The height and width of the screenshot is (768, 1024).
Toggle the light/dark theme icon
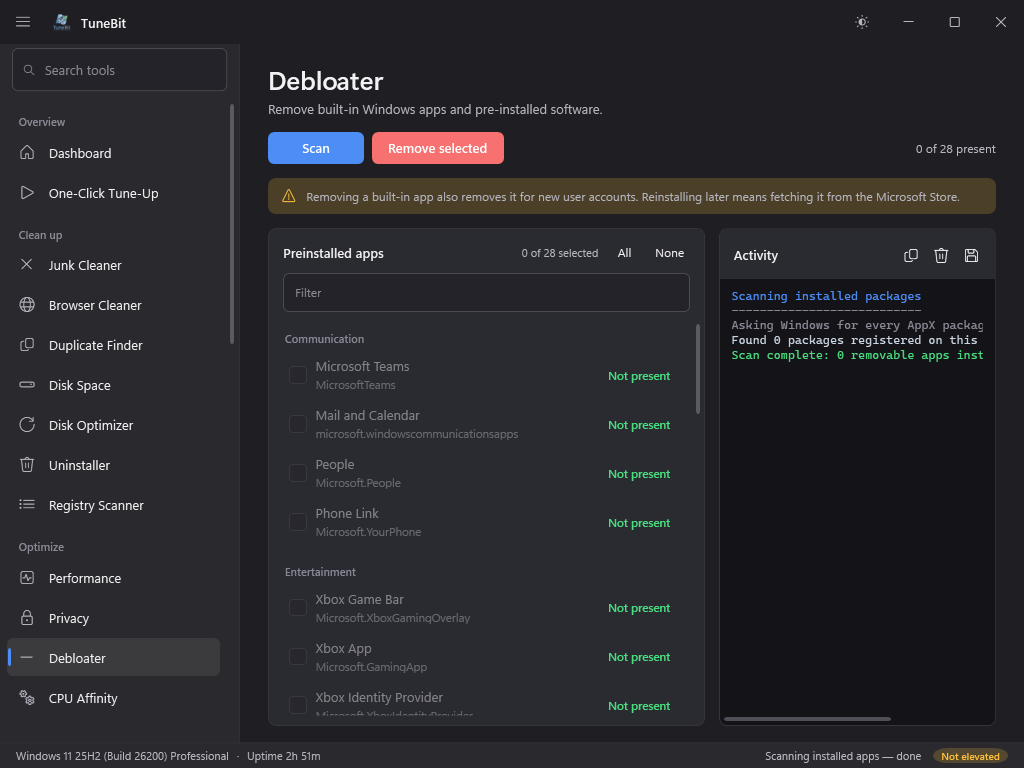pos(862,22)
